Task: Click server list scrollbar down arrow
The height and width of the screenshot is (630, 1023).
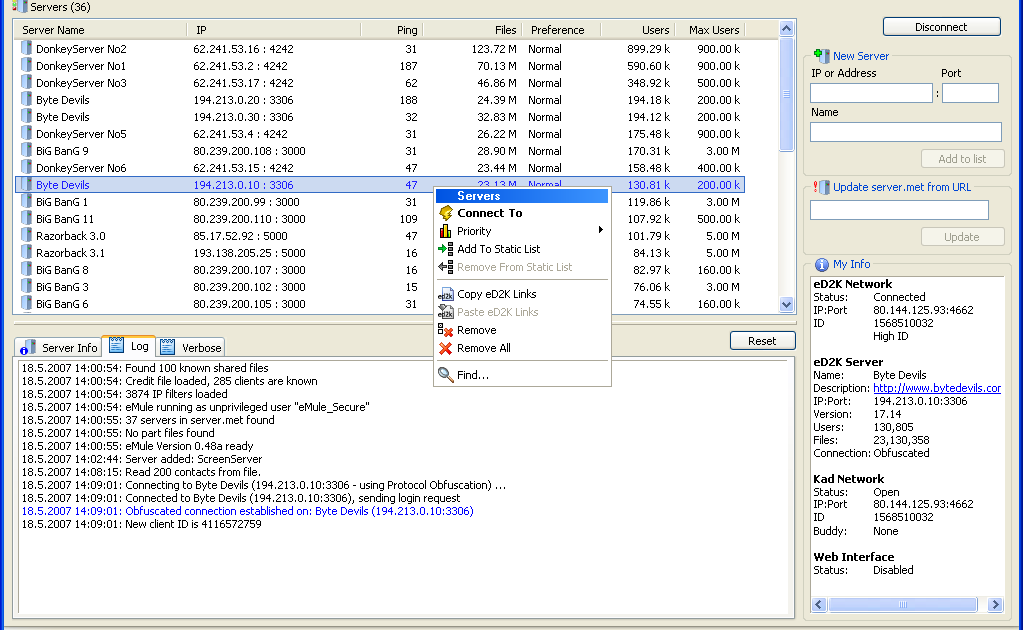Action: point(786,304)
